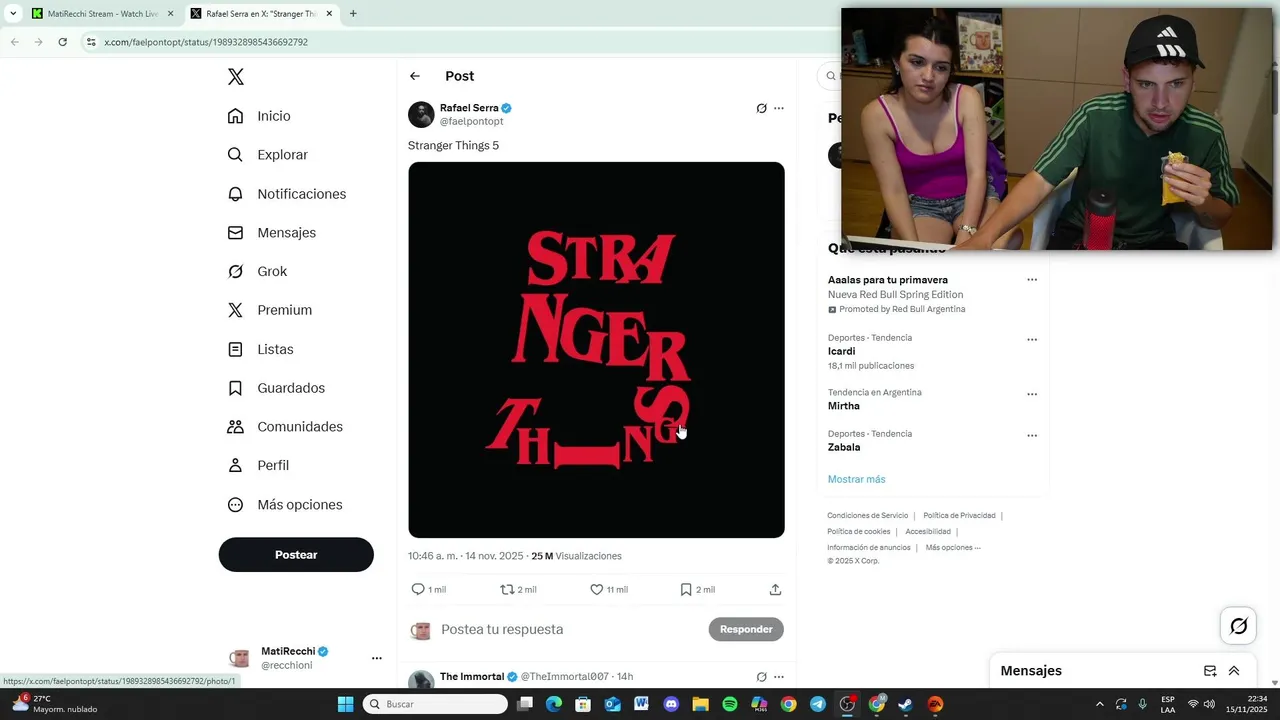Click the floating Grok button
This screenshot has height=720, width=1280.
click(1238, 626)
